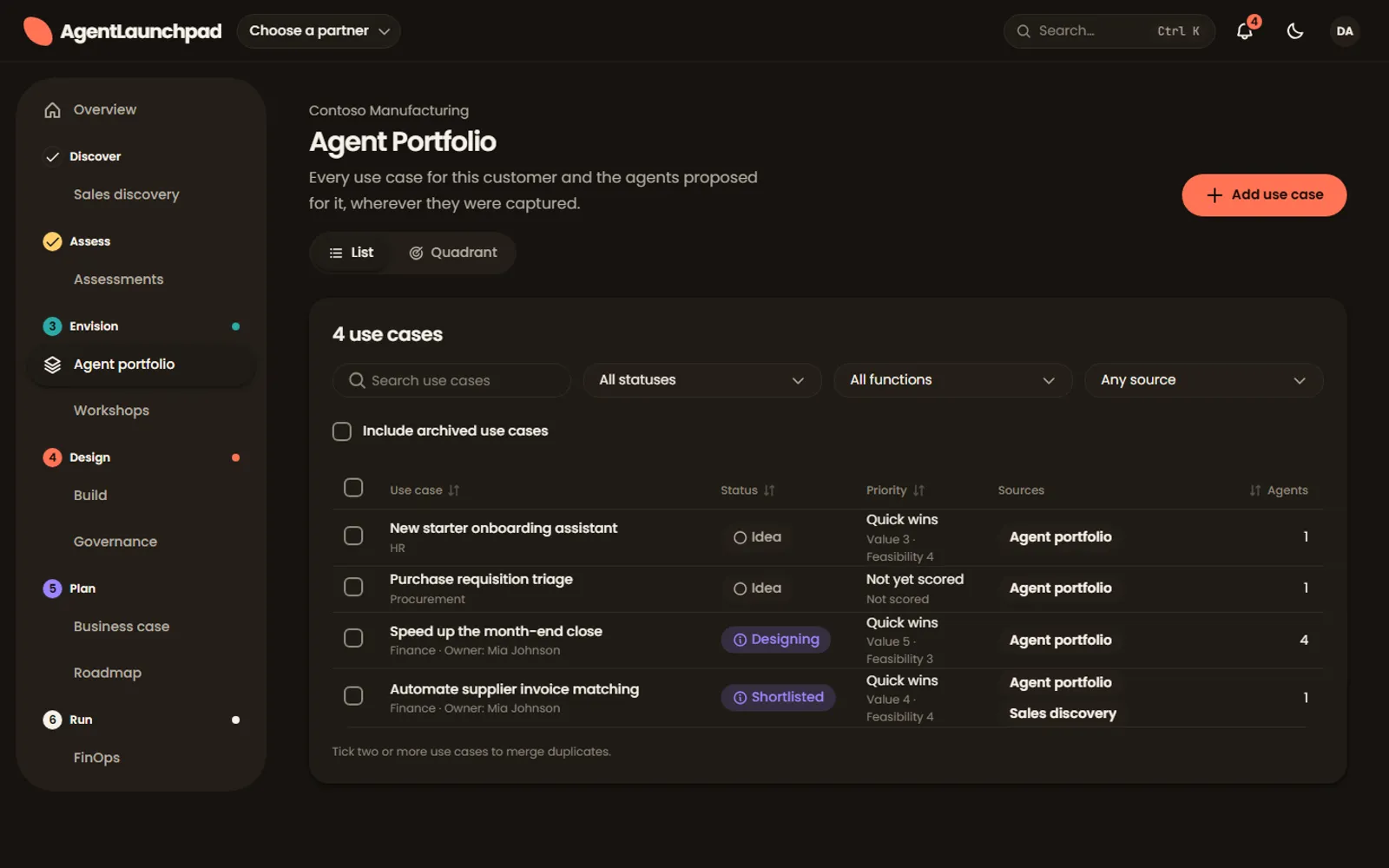The image size is (1389, 868).
Task: Open the Any source filter
Action: (x=1203, y=380)
